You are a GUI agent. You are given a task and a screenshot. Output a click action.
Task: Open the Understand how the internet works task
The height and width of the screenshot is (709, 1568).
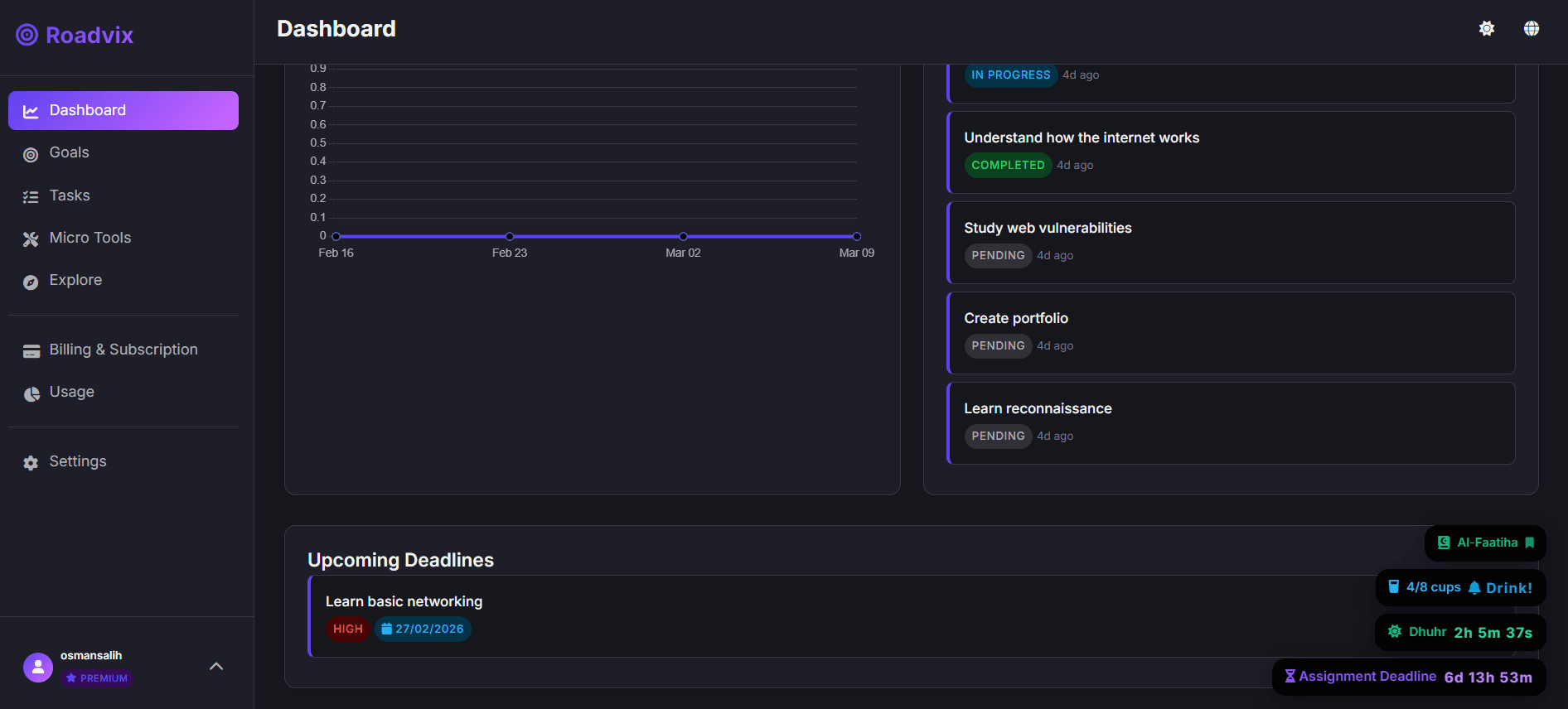(1231, 152)
